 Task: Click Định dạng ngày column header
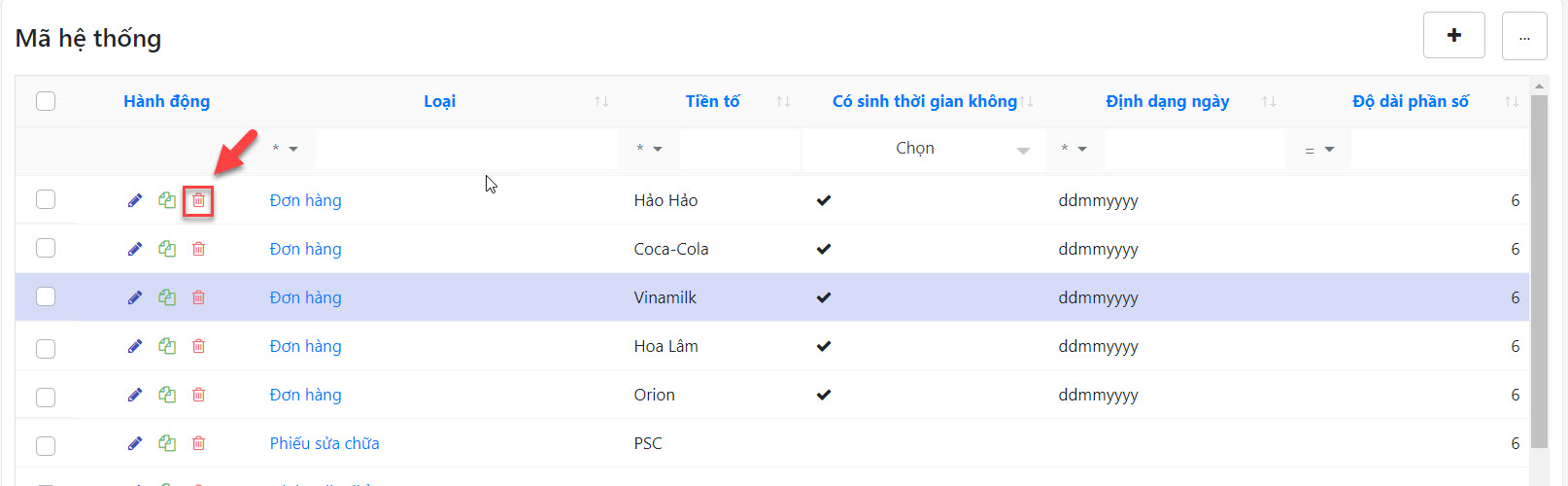[1167, 101]
